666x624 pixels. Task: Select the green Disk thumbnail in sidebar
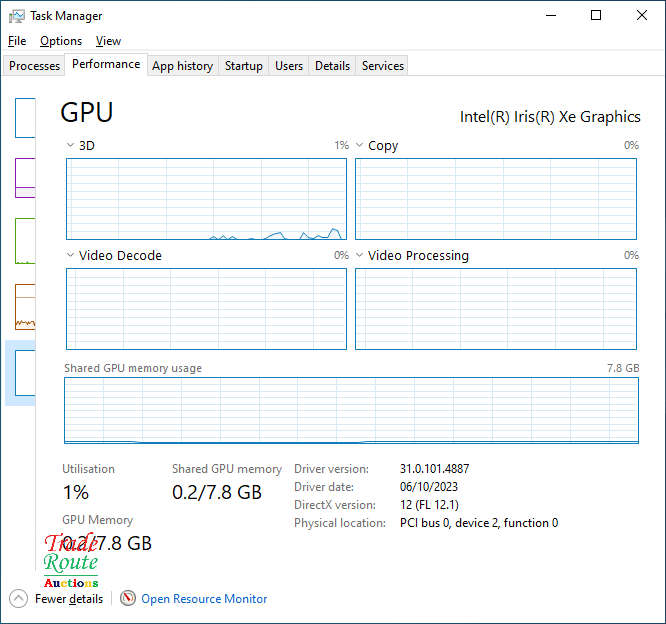point(25,241)
